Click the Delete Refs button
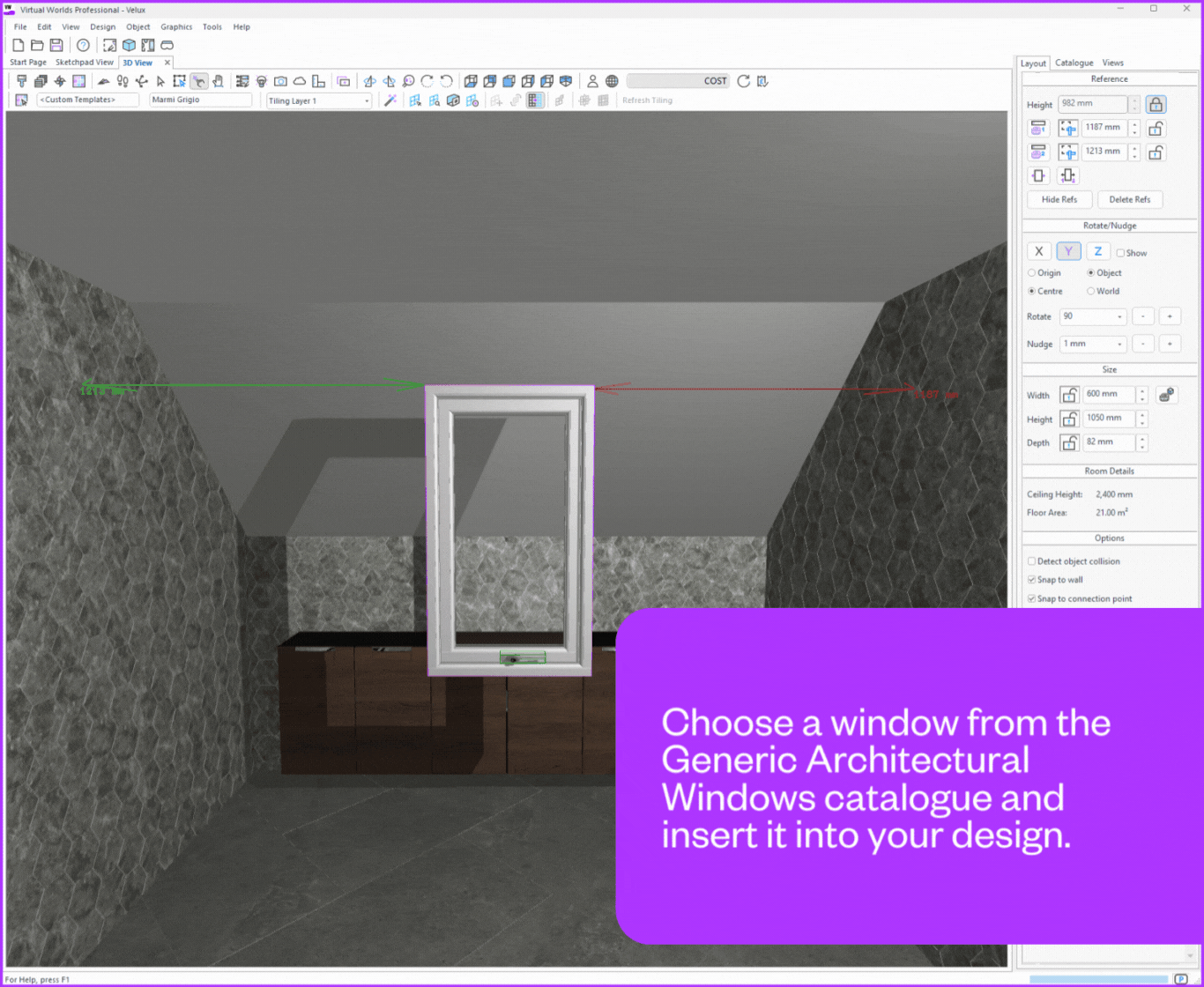The height and width of the screenshot is (987, 1204). coord(1129,199)
